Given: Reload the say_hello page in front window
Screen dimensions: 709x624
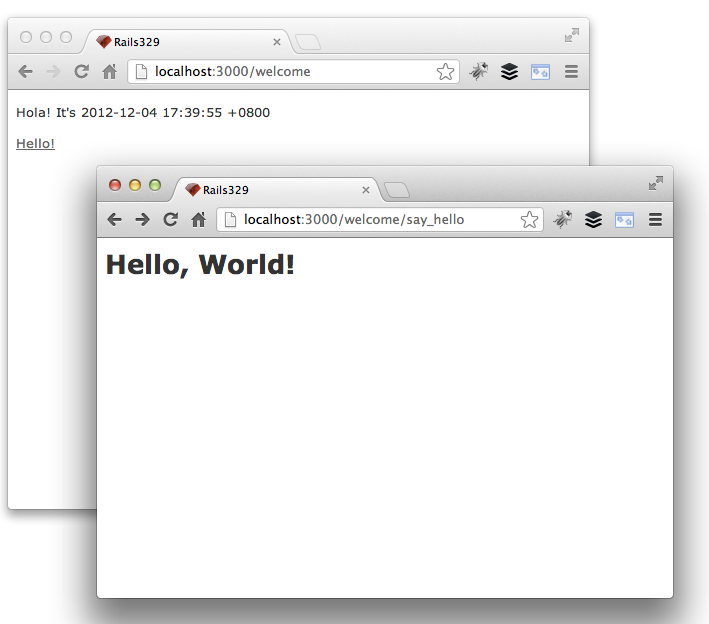Looking at the screenshot, I should click(170, 220).
